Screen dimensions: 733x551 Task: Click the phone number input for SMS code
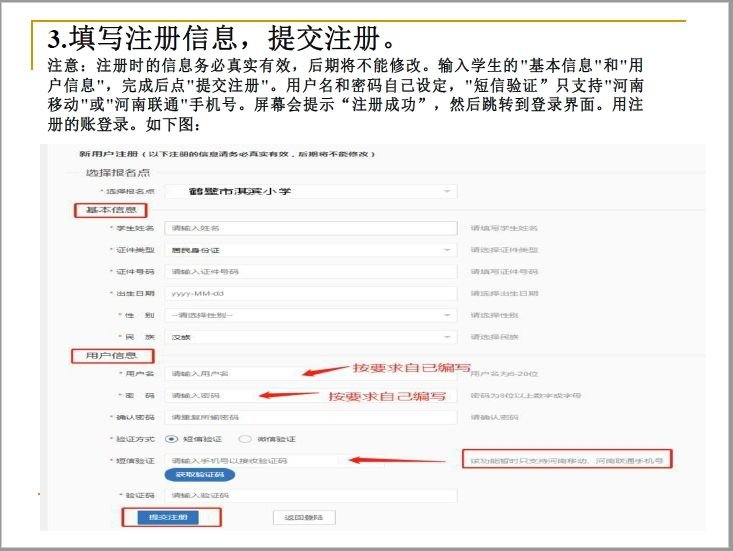(x=255, y=460)
